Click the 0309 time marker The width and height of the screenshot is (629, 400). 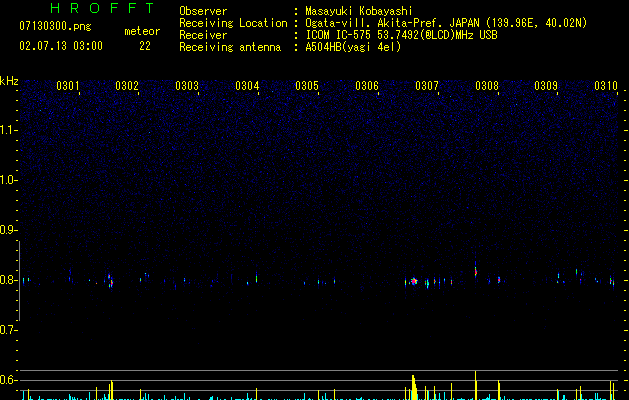(546, 85)
